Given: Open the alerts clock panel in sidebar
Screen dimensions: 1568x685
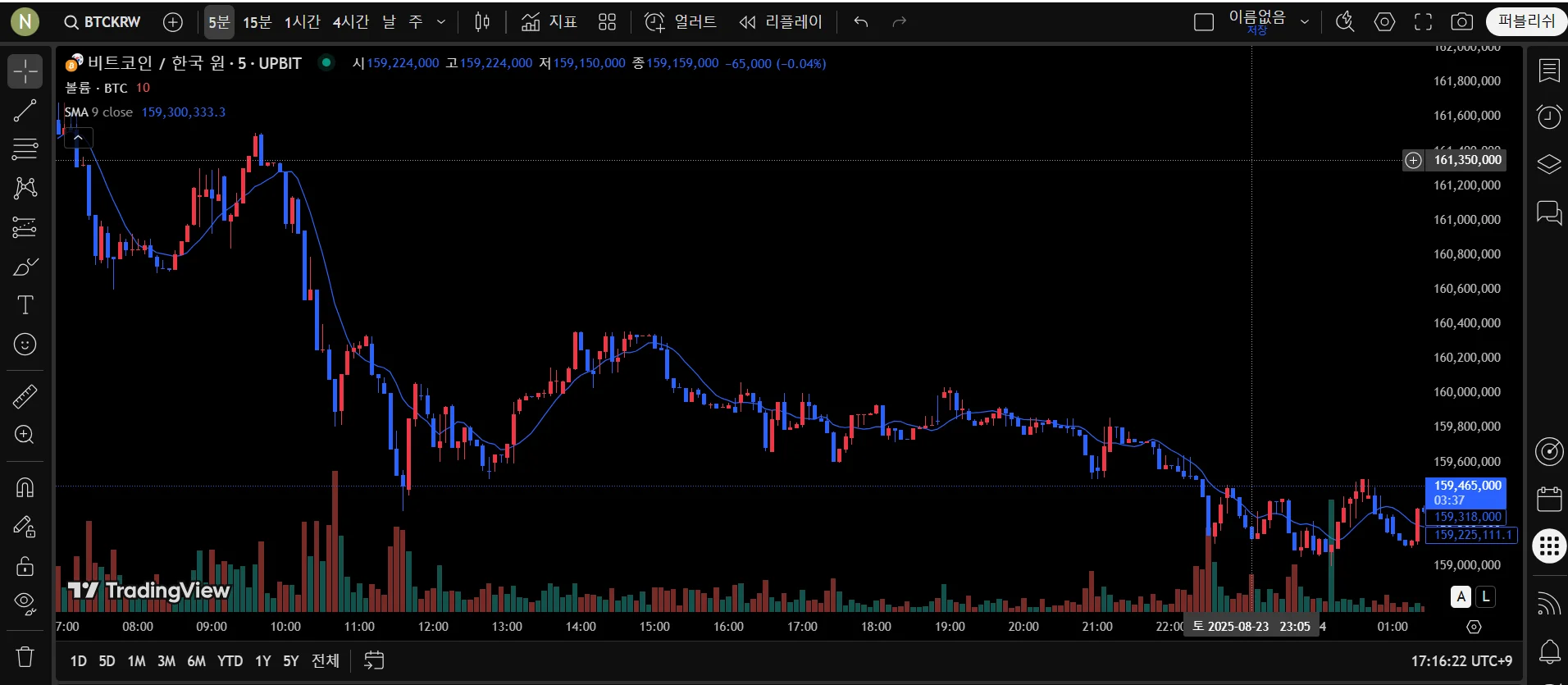Looking at the screenshot, I should point(1549,117).
